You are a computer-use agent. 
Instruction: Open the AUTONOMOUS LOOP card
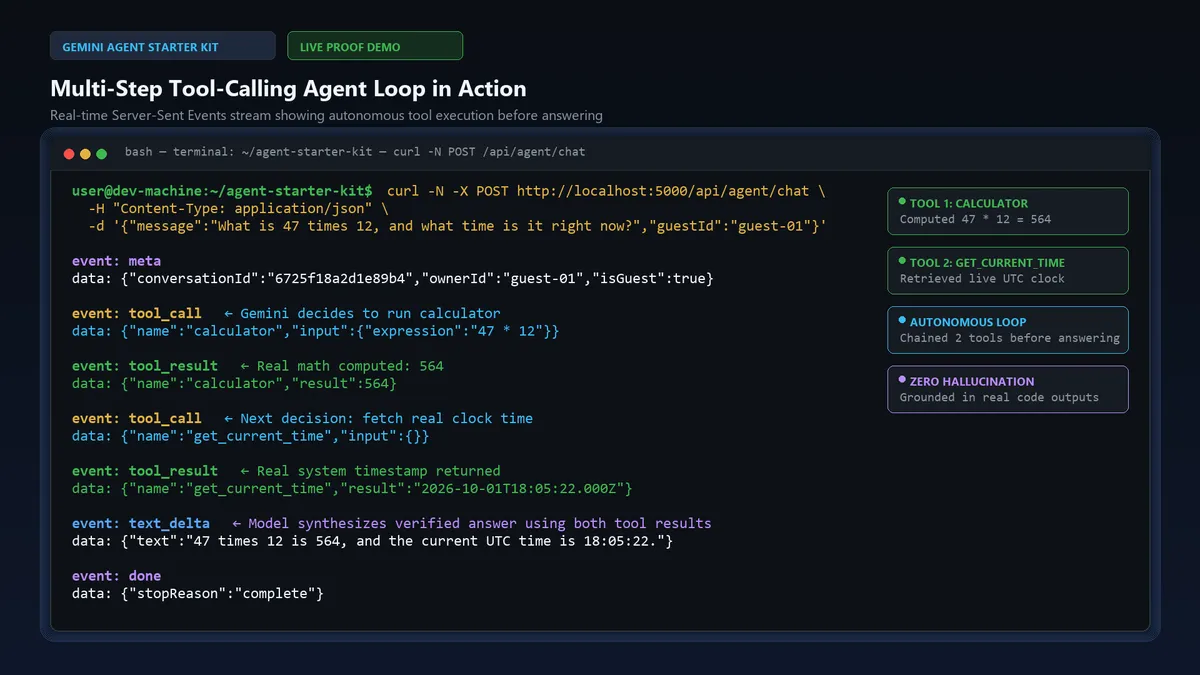pyautogui.click(x=1008, y=330)
